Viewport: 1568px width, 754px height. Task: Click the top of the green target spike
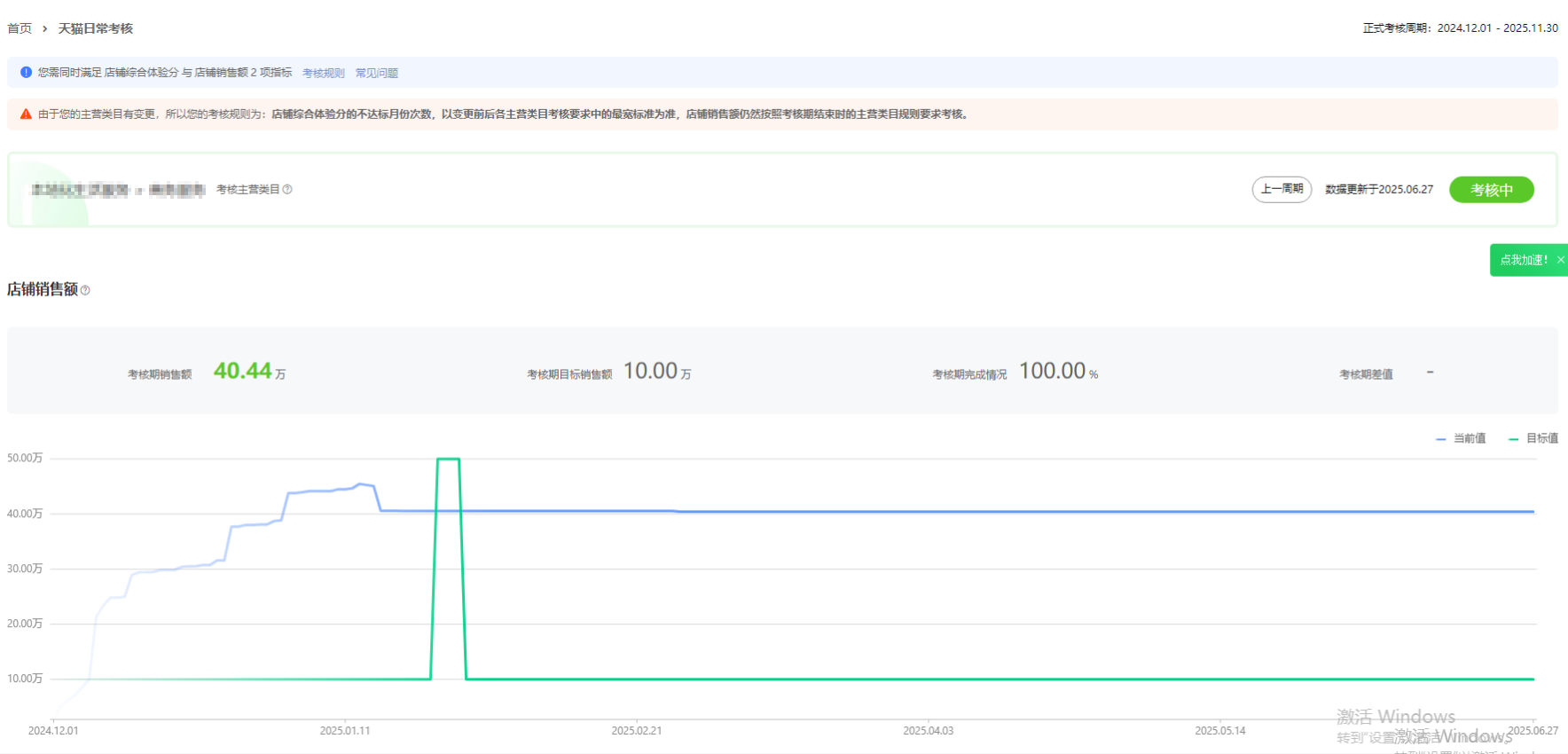pos(448,459)
